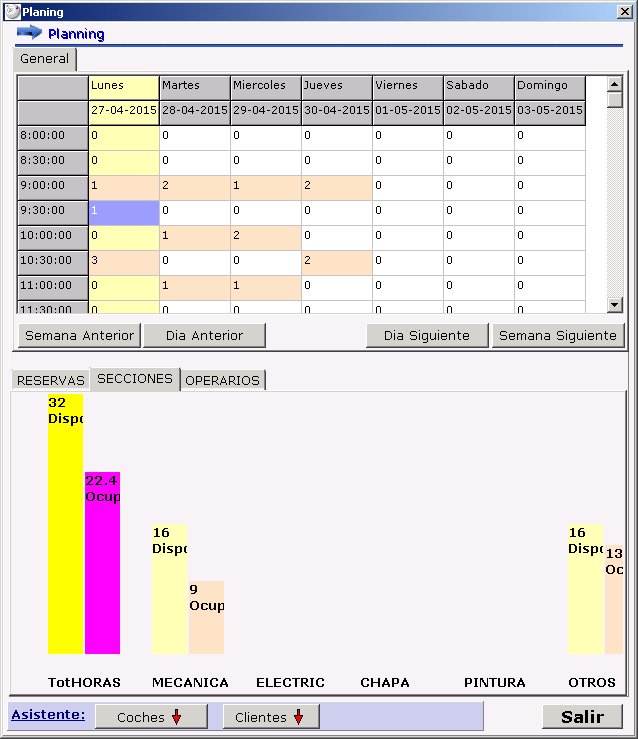Click Miercoles 10:00:00 cell showing 2
The image size is (638, 739).
(x=266, y=238)
